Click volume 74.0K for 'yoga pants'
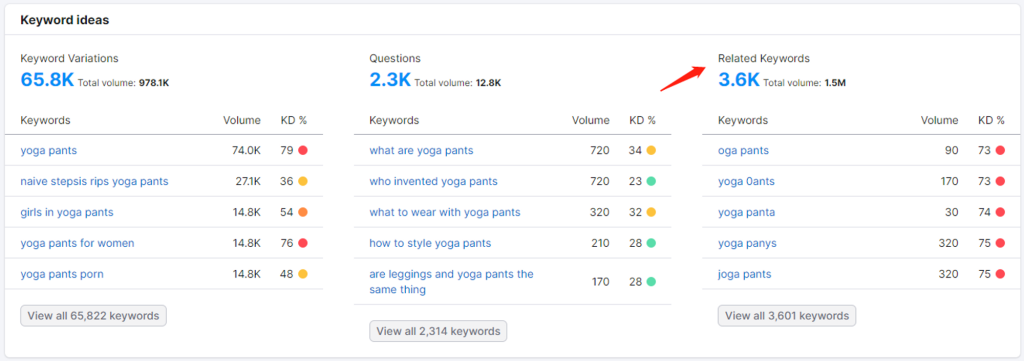 [246, 150]
